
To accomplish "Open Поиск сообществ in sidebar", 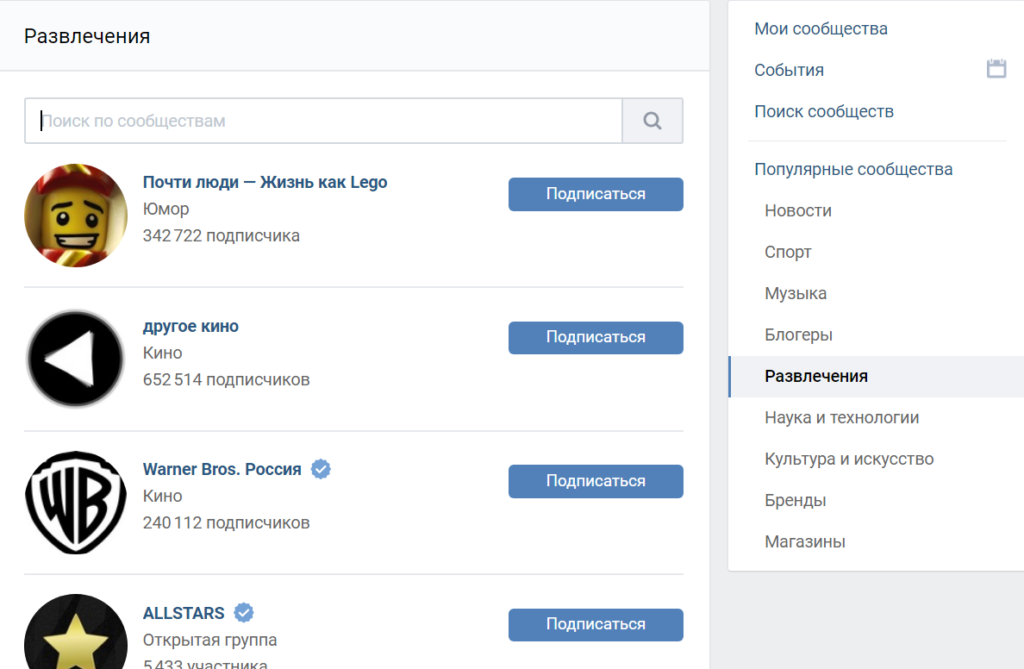I will (824, 111).
